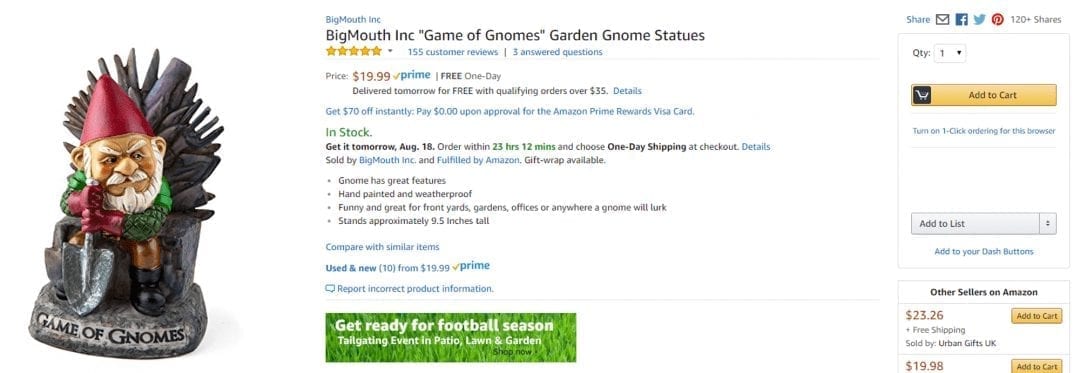1080x373 pixels.
Task: Open 3 answered questions link
Action: (557, 52)
